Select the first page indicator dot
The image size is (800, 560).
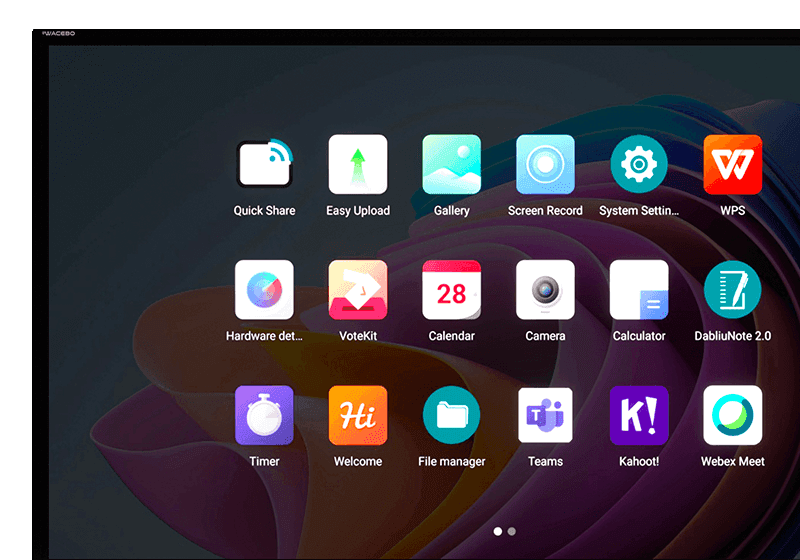click(x=497, y=531)
